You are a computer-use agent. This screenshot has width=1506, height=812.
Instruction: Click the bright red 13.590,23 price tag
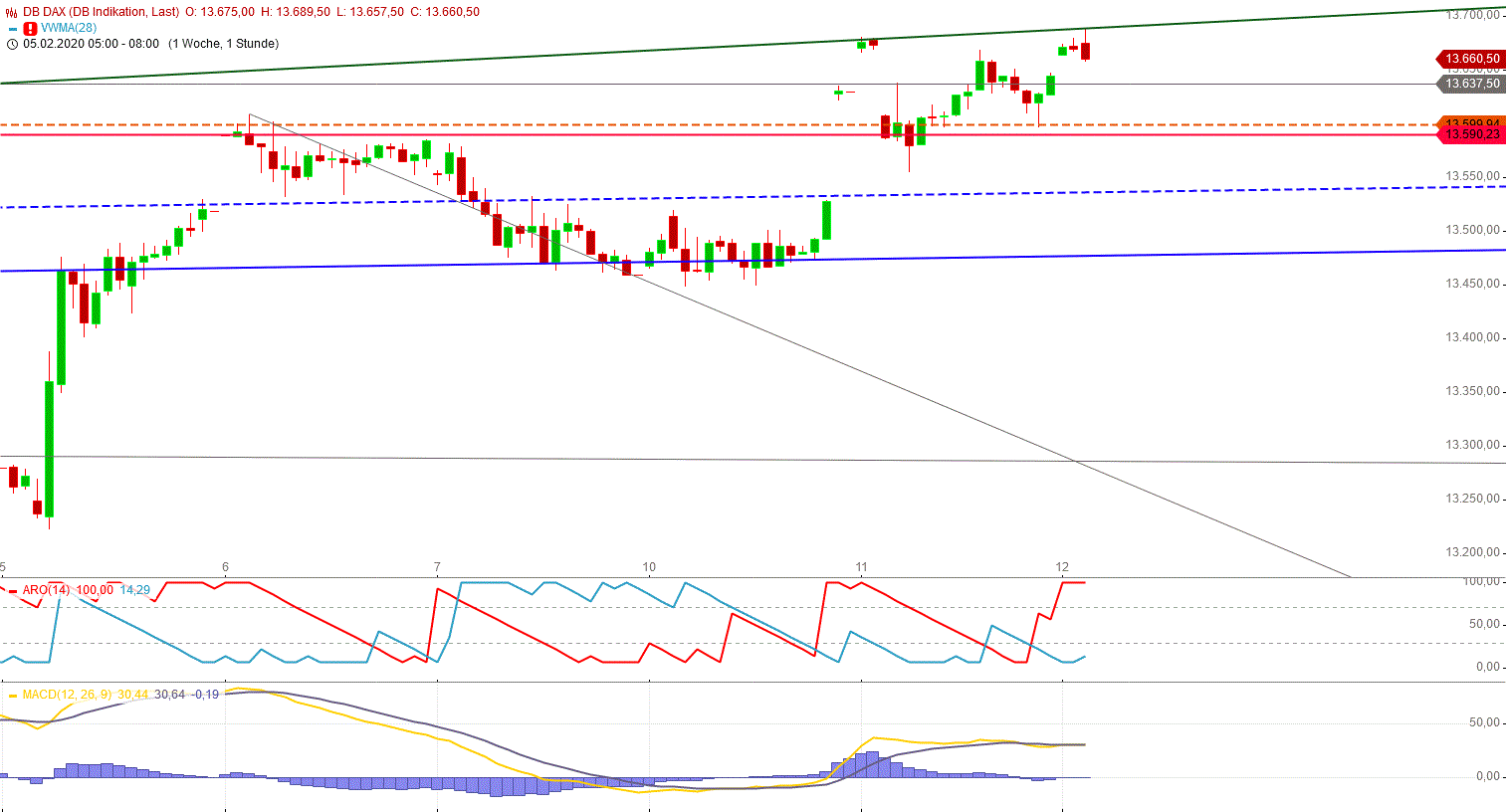[x=1470, y=134]
